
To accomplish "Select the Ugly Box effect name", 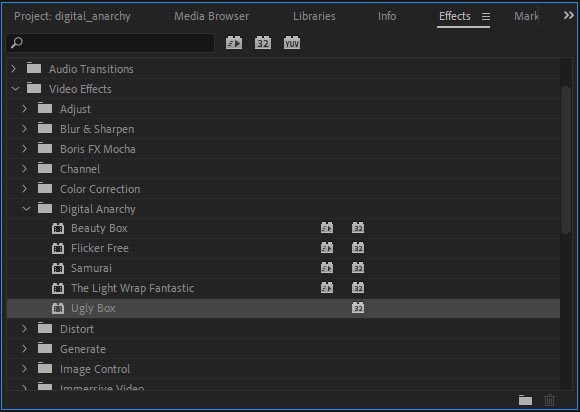I will point(93,308).
